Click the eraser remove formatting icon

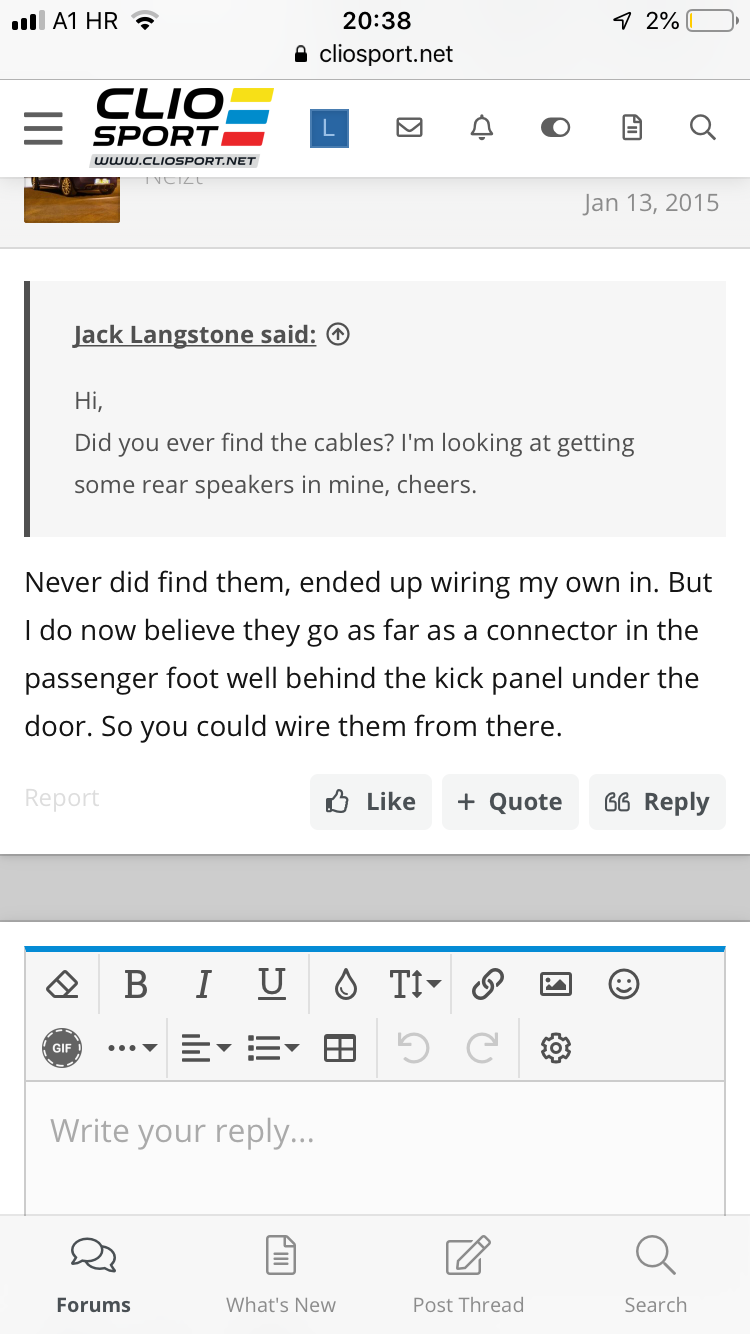pyautogui.click(x=62, y=985)
